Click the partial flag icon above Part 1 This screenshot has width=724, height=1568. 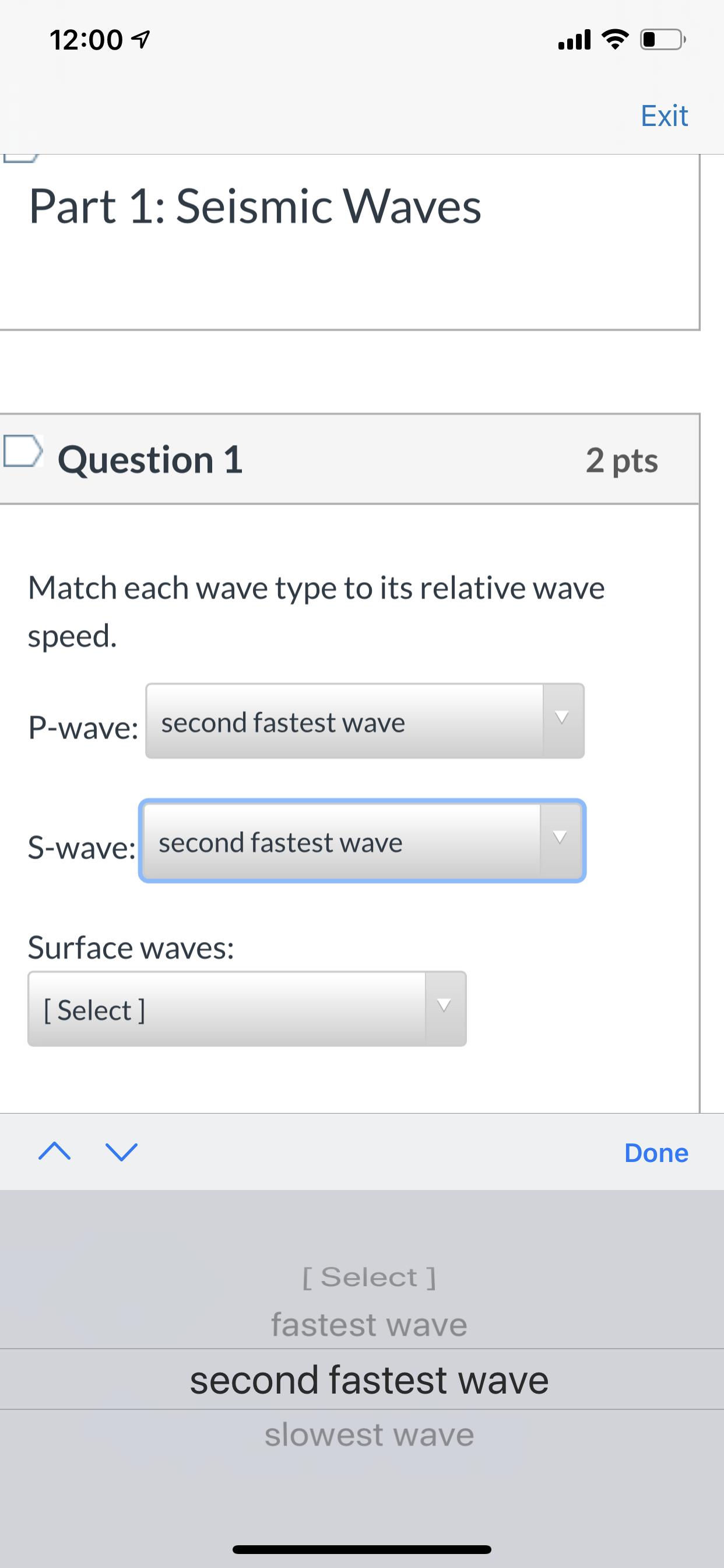click(20, 157)
